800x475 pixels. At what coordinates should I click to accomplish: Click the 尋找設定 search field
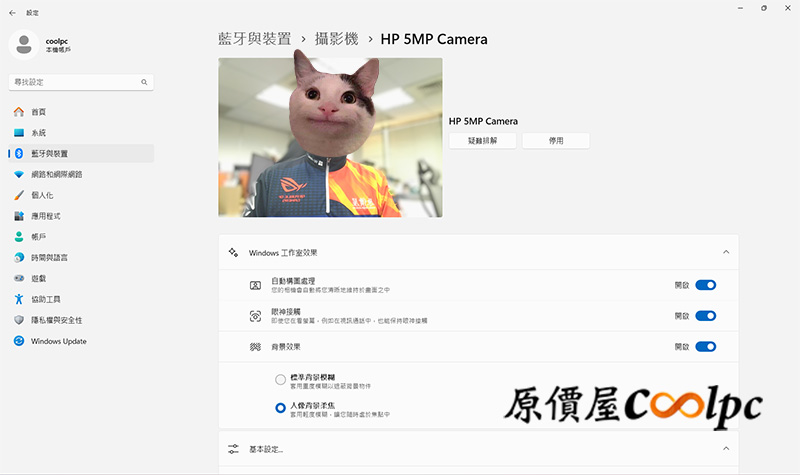pyautogui.click(x=81, y=82)
